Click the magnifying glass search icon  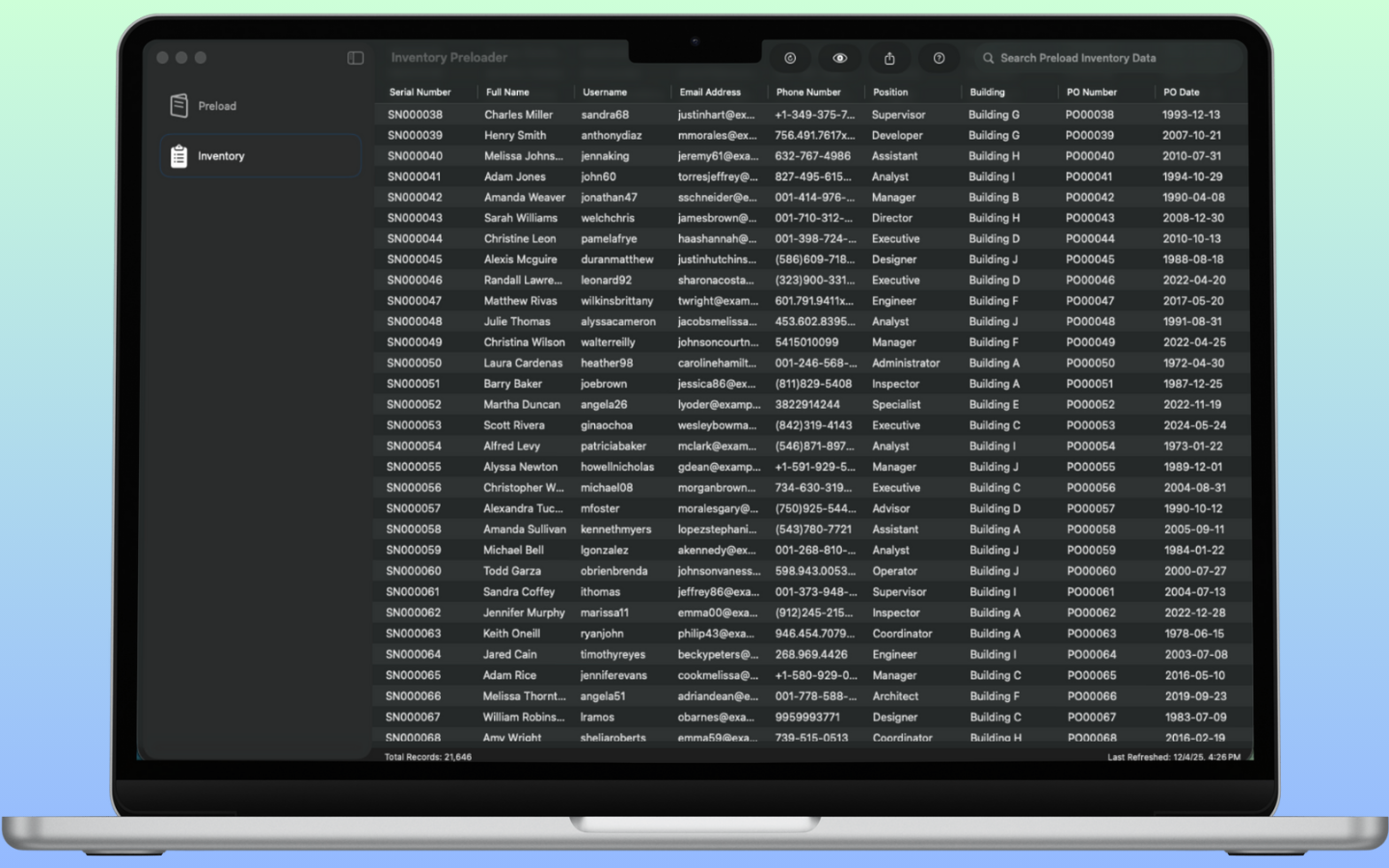(x=988, y=58)
